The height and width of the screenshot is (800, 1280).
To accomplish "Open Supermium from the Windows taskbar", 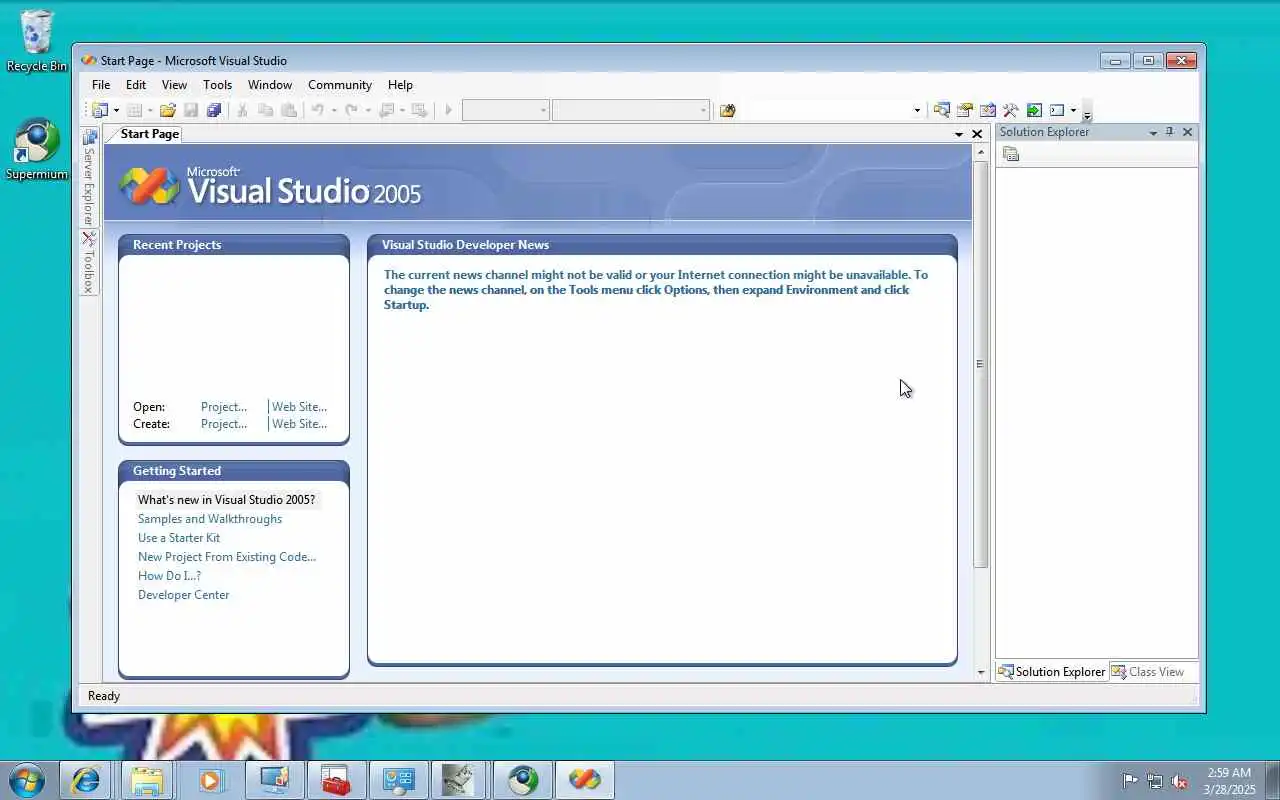I will [523, 780].
